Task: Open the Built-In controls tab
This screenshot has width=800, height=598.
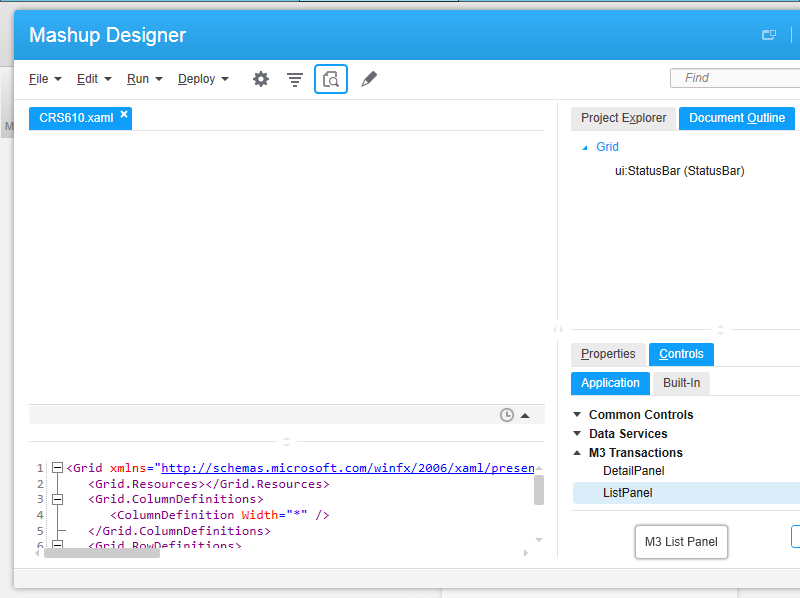Action: [x=681, y=383]
